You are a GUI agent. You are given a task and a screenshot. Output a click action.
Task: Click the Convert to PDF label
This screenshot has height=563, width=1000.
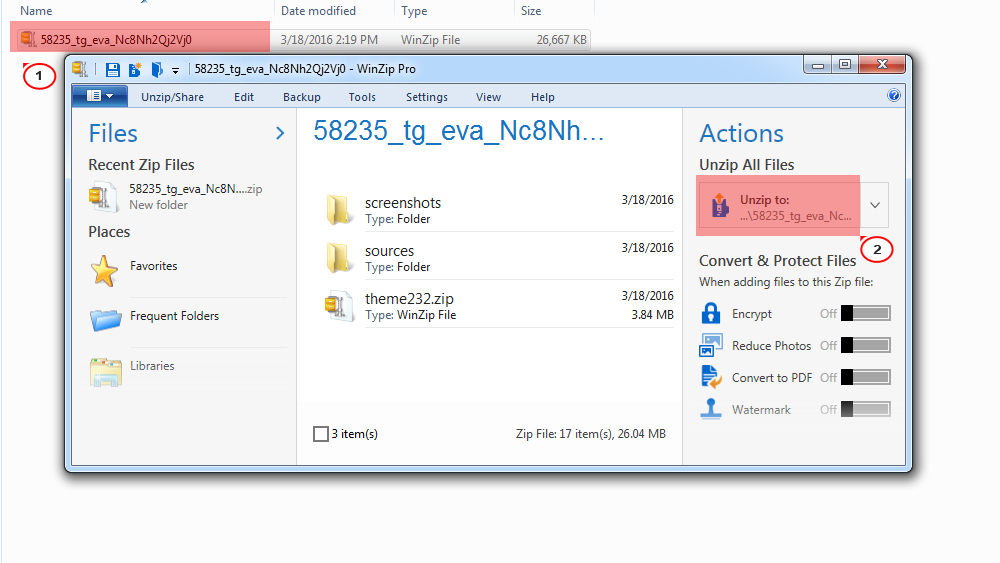[x=772, y=377]
